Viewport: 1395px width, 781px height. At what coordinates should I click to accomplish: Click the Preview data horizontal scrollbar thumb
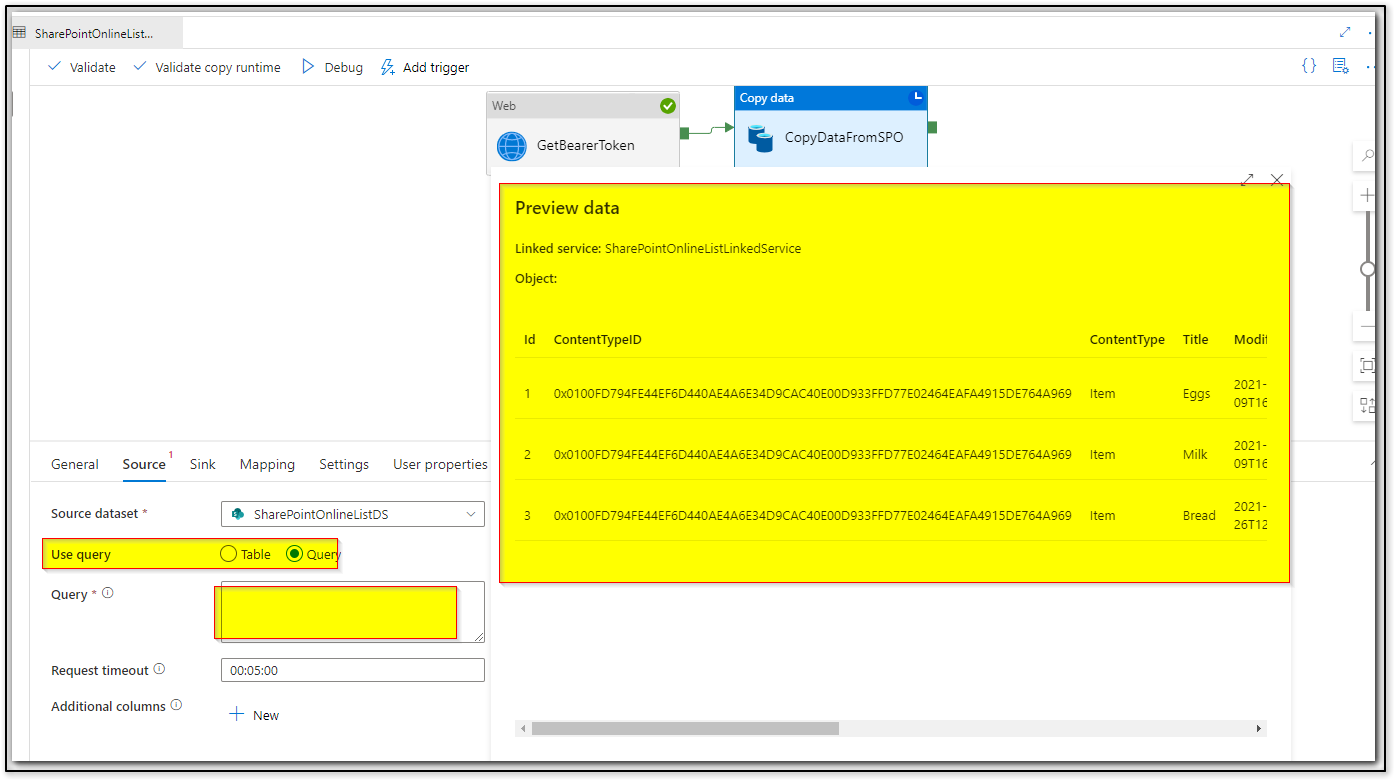tap(685, 729)
